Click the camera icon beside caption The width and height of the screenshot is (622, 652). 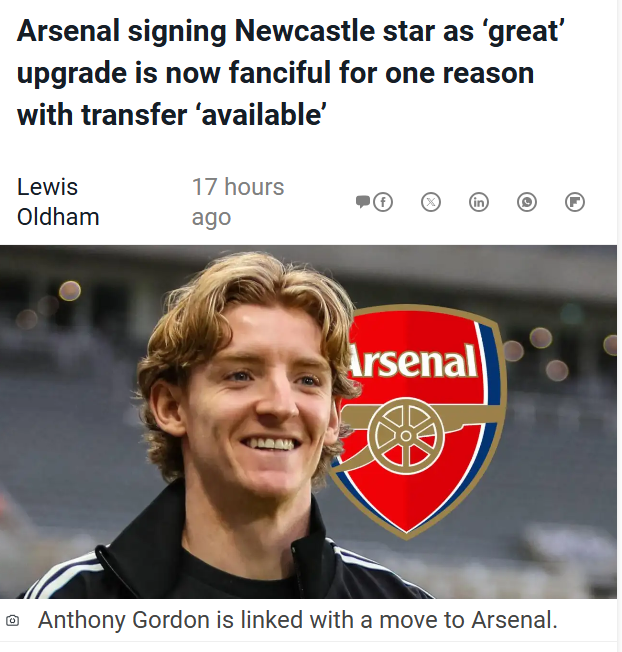[12, 620]
